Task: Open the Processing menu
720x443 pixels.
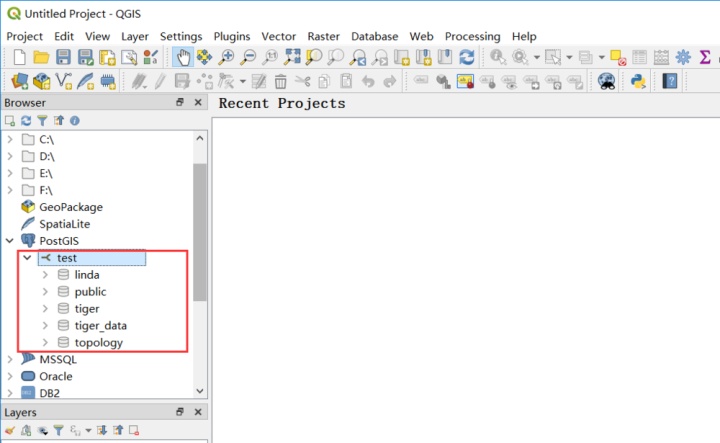Action: 472,36
